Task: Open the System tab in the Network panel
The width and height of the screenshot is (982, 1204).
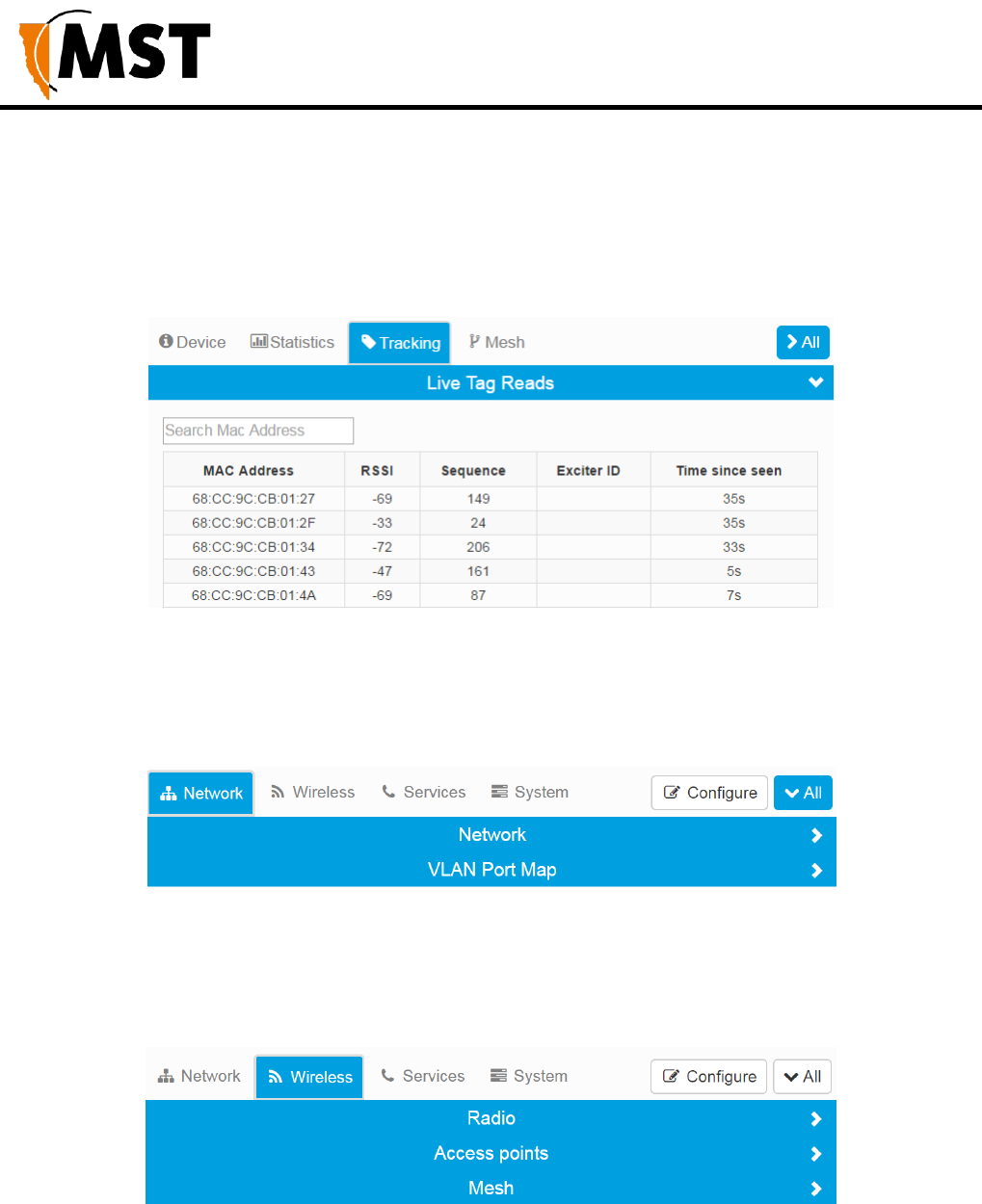Action: (x=529, y=792)
